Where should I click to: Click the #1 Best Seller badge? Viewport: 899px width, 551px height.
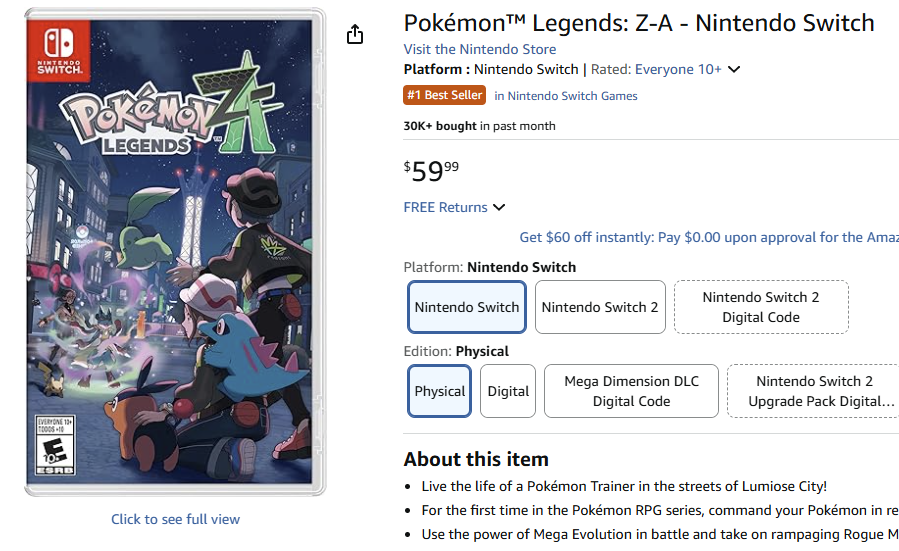(x=445, y=96)
